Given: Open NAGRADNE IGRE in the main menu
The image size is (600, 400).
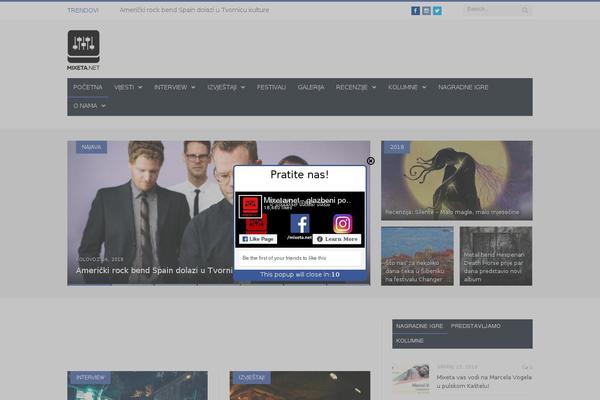Looking at the screenshot, I should [x=463, y=87].
